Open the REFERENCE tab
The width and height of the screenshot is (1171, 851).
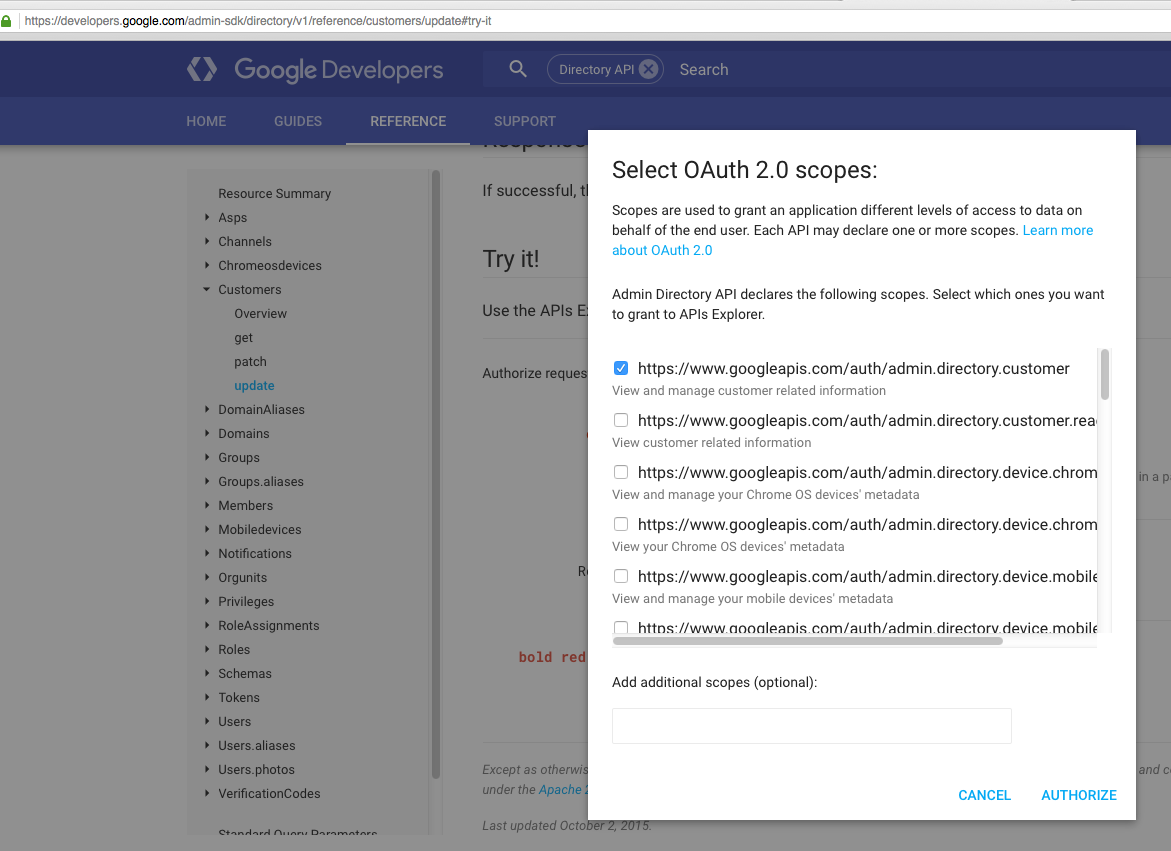tap(408, 121)
